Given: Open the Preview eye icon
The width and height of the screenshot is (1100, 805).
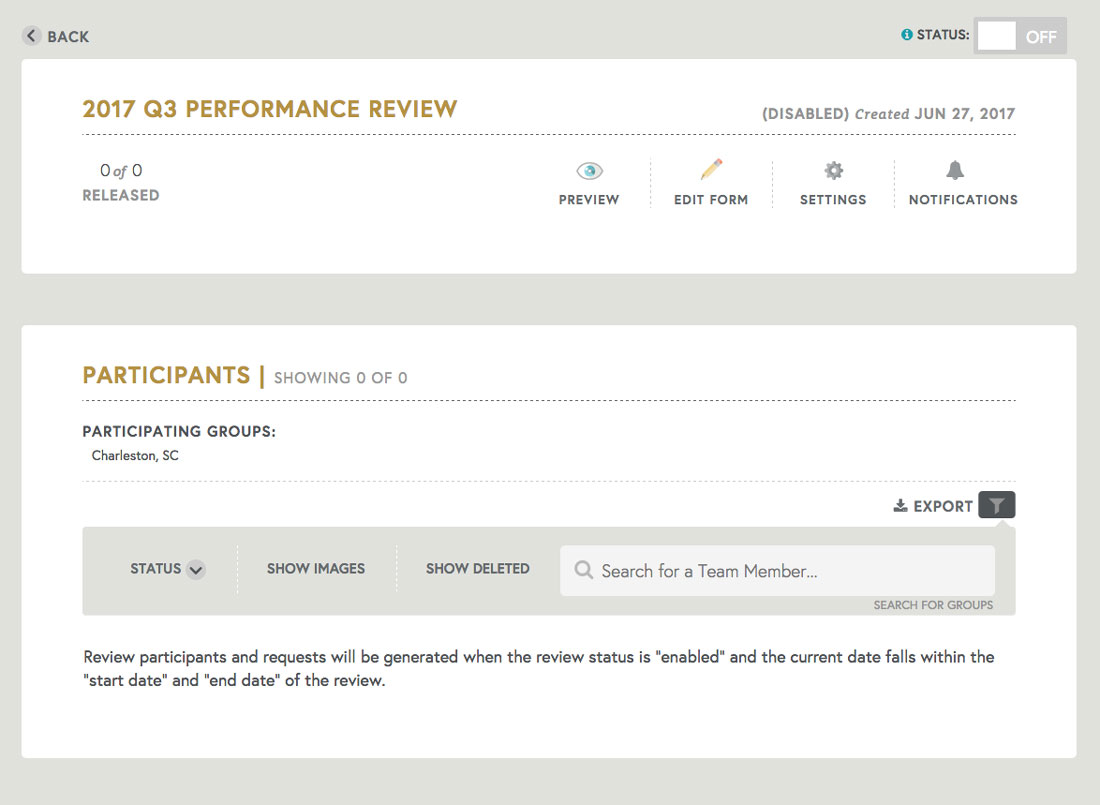Looking at the screenshot, I should coord(588,170).
